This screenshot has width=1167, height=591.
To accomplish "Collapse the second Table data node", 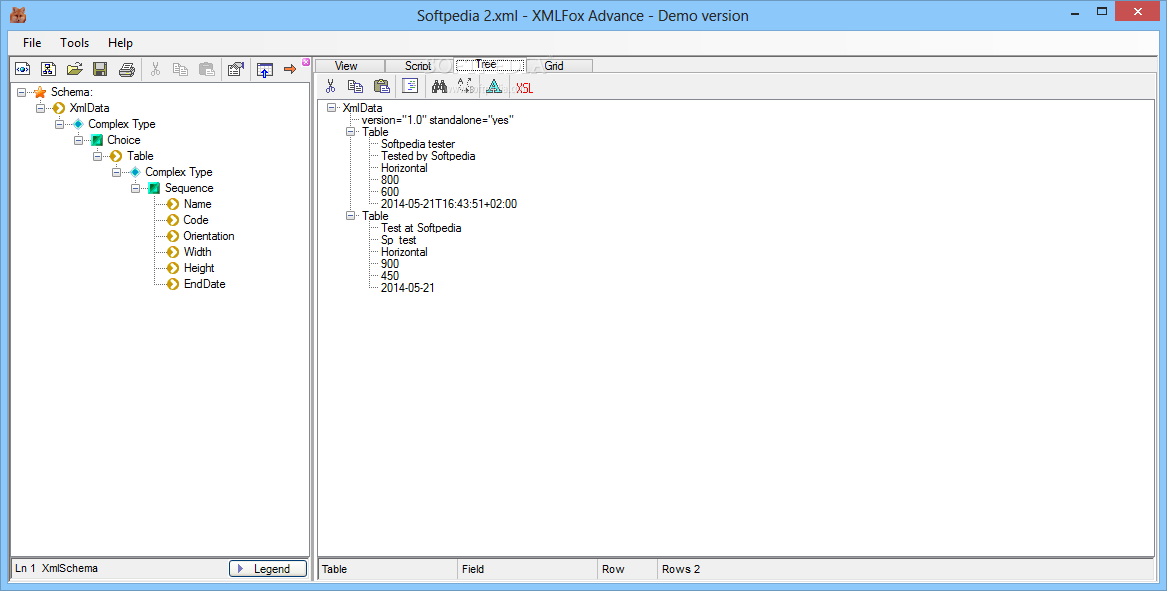I will pyautogui.click(x=351, y=216).
